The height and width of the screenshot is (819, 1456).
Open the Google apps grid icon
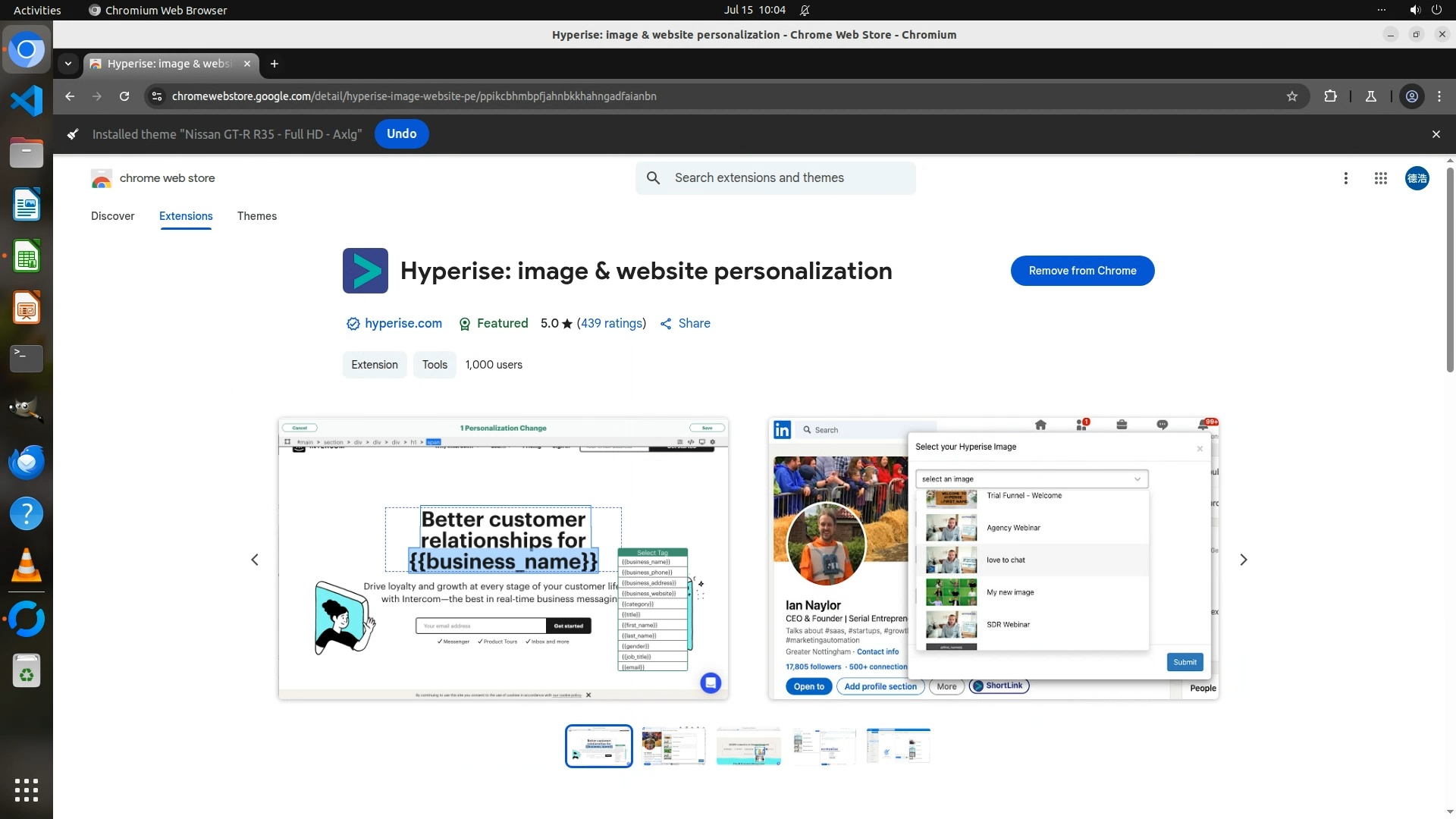[1380, 178]
